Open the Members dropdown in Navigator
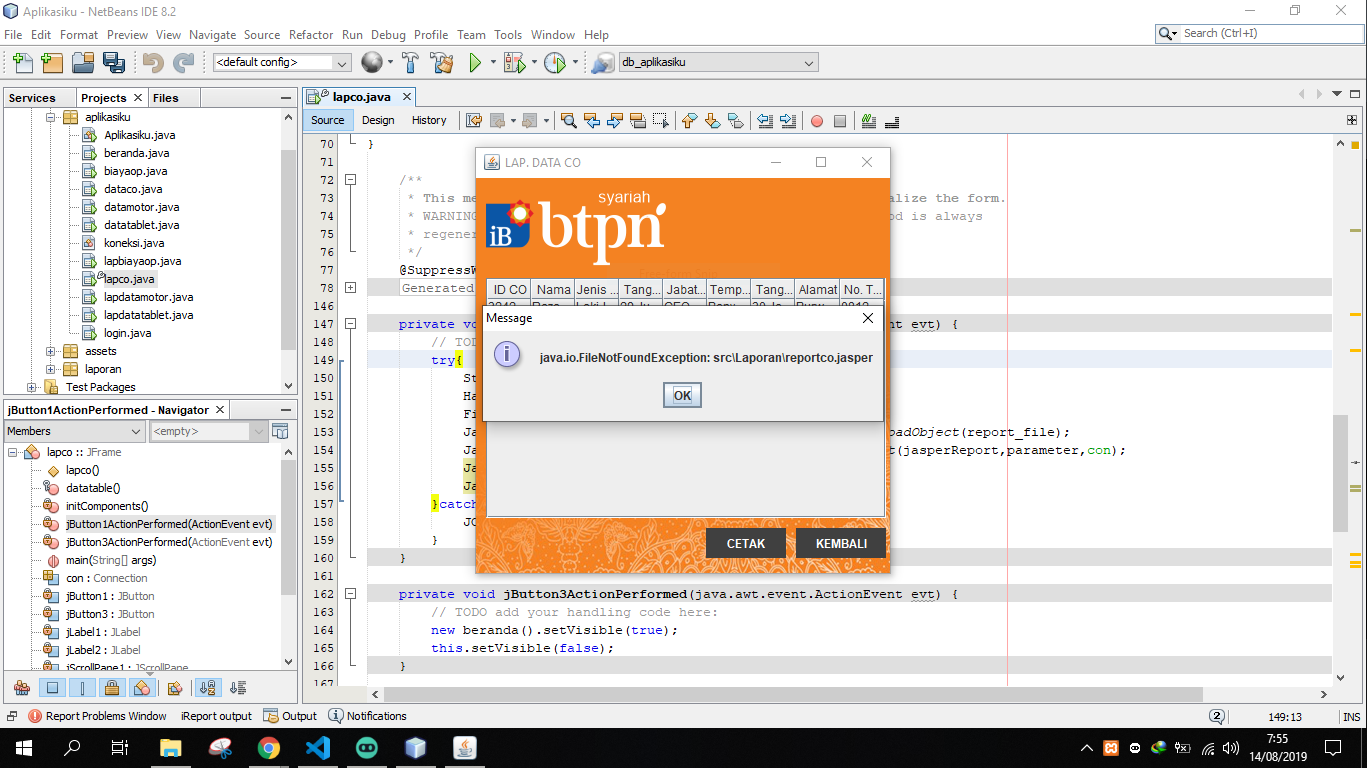 point(75,431)
